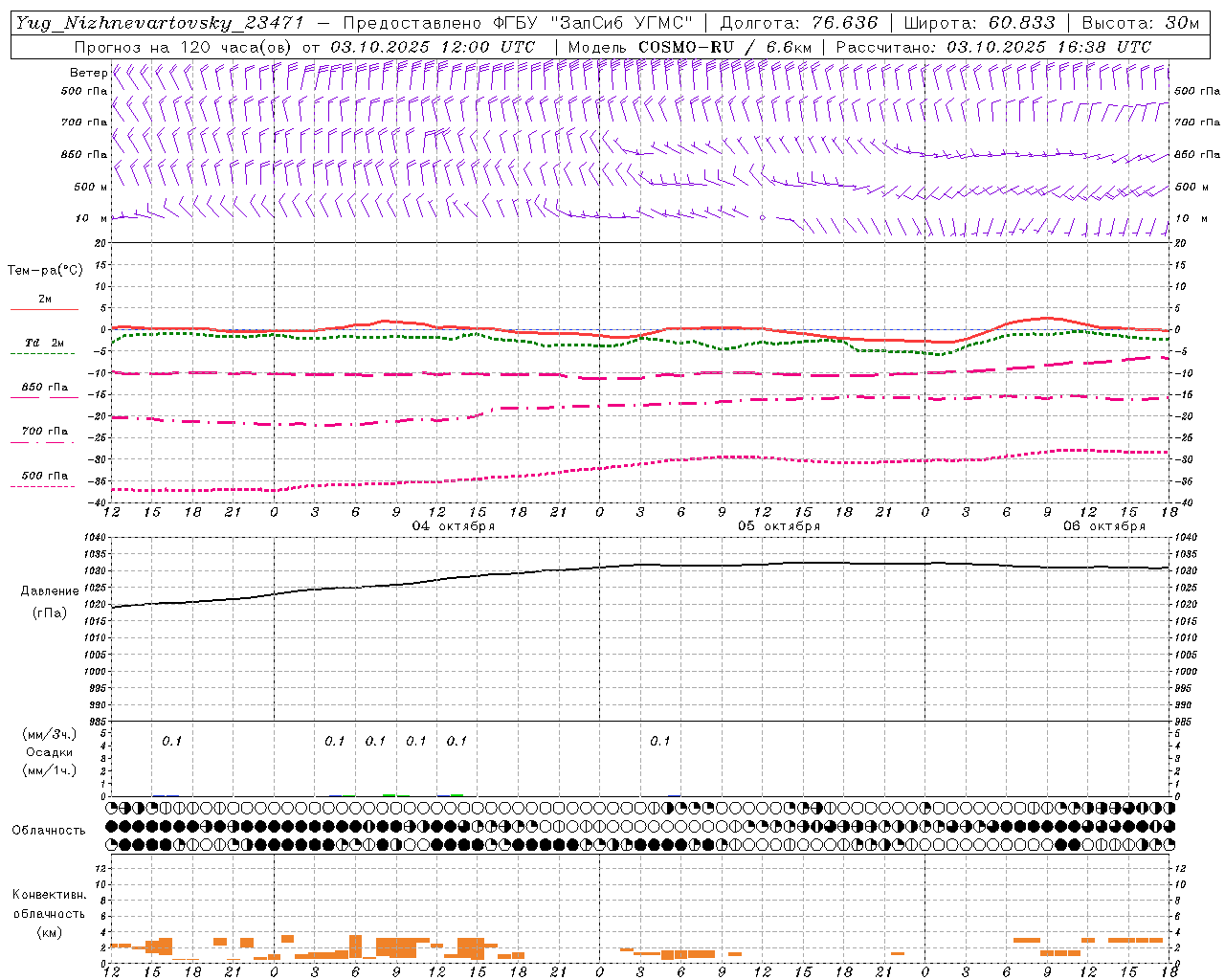Click the Td 2м dew point legend entry
1225x980 pixels.
pyautogui.click(x=44, y=343)
